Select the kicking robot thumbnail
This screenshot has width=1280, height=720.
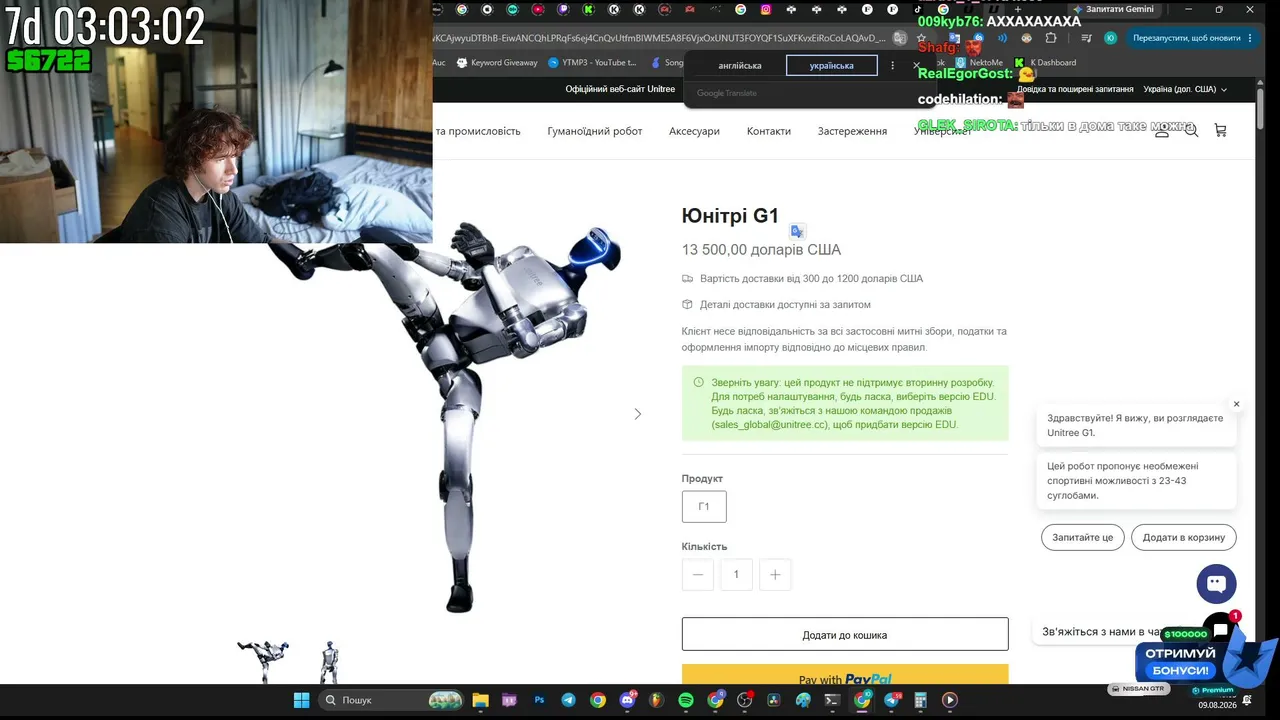[264, 661]
